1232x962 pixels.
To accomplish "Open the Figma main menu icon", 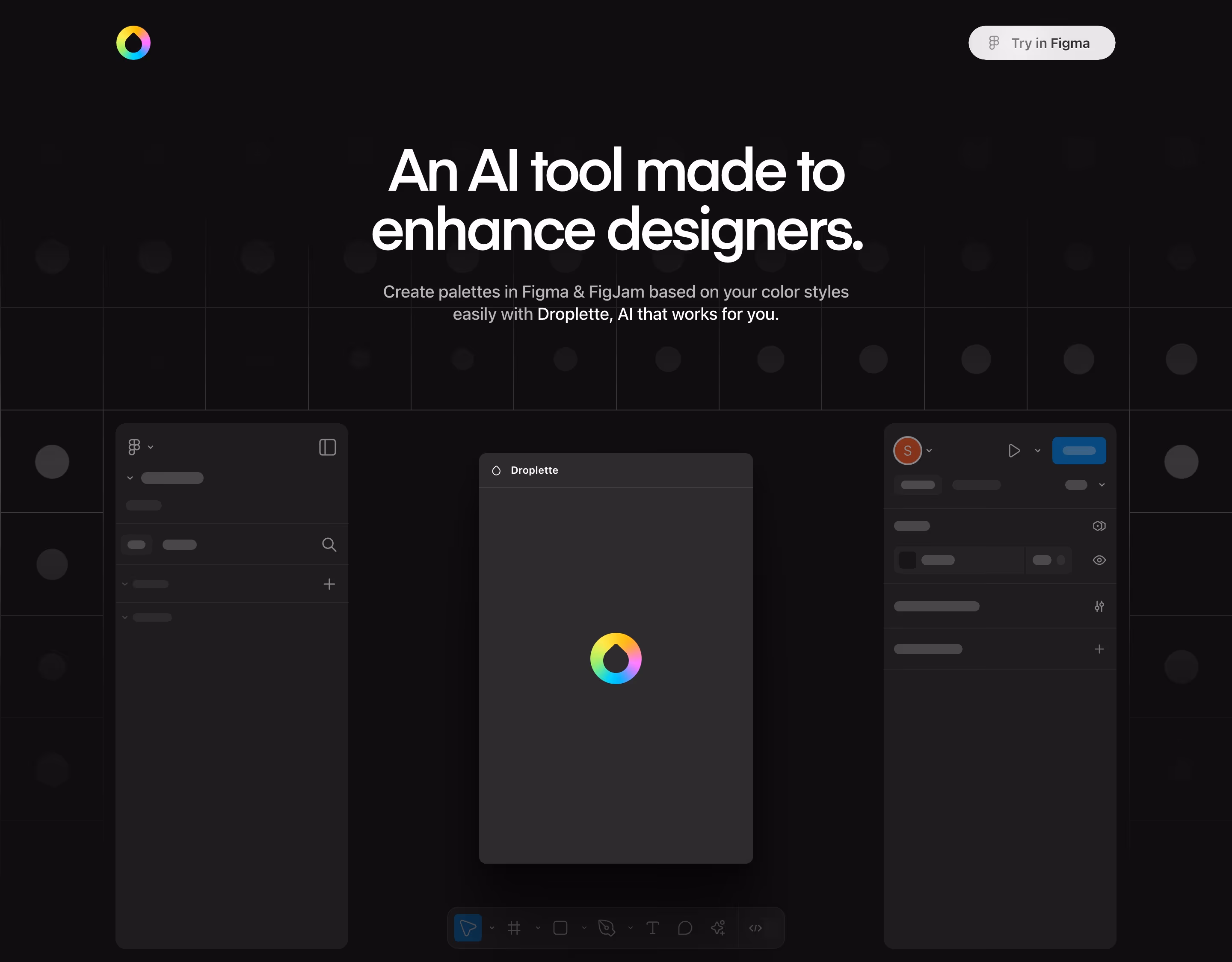I will [x=134, y=447].
